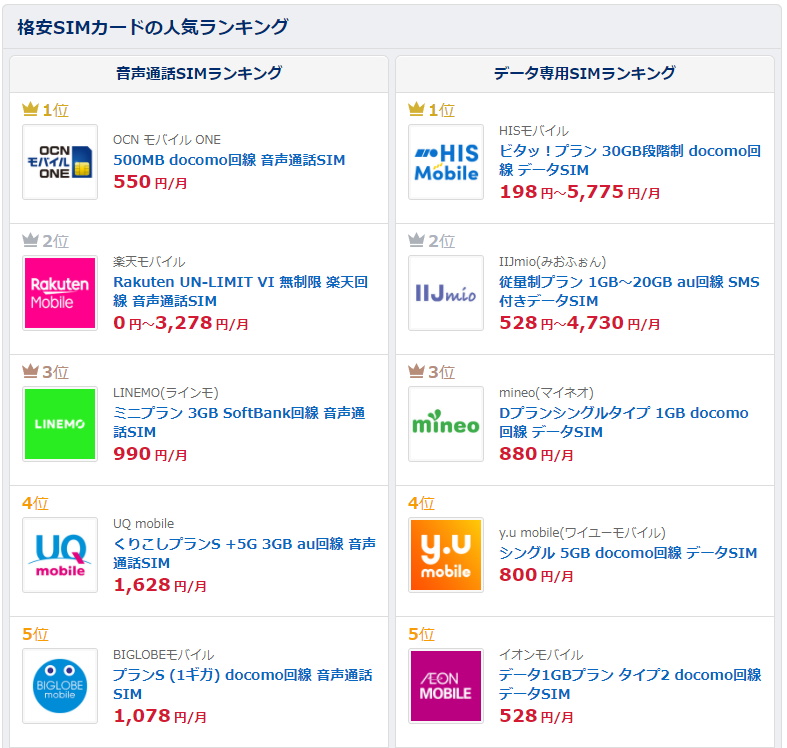Click the gold crown for OCN 1位
Screen dimensions: 787x748
click(31, 109)
